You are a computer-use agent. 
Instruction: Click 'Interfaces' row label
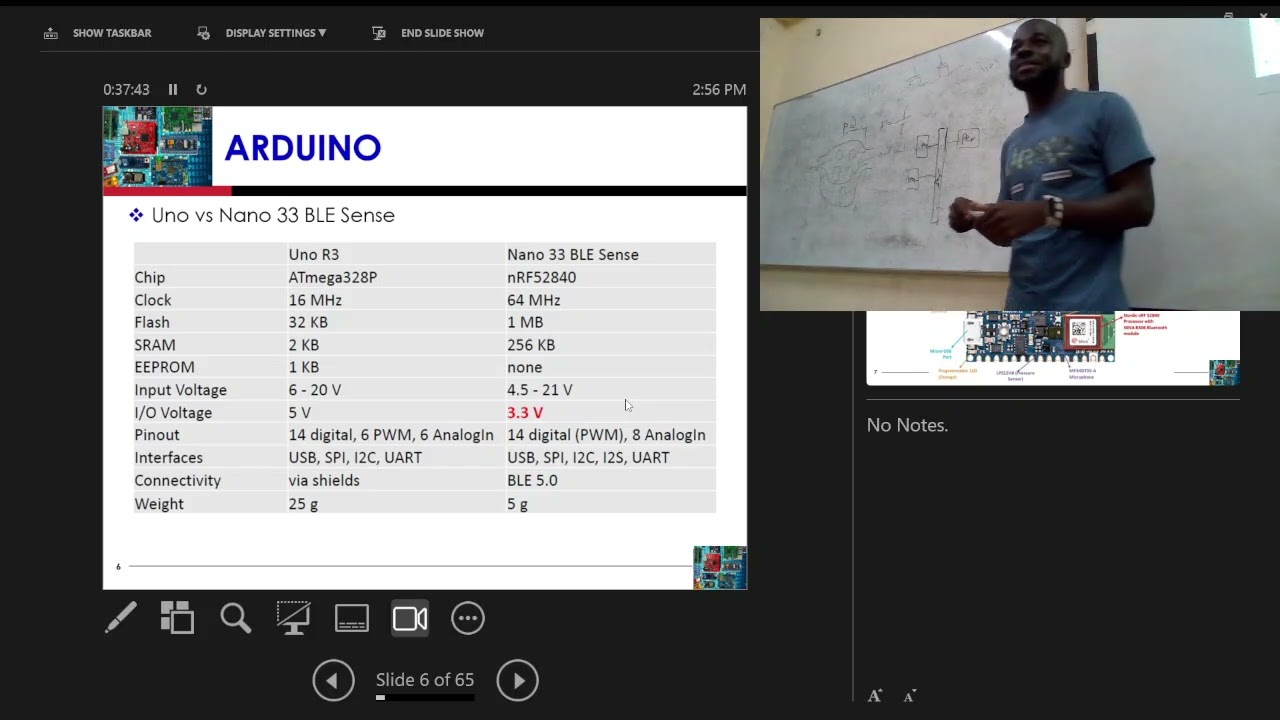pyautogui.click(x=169, y=457)
